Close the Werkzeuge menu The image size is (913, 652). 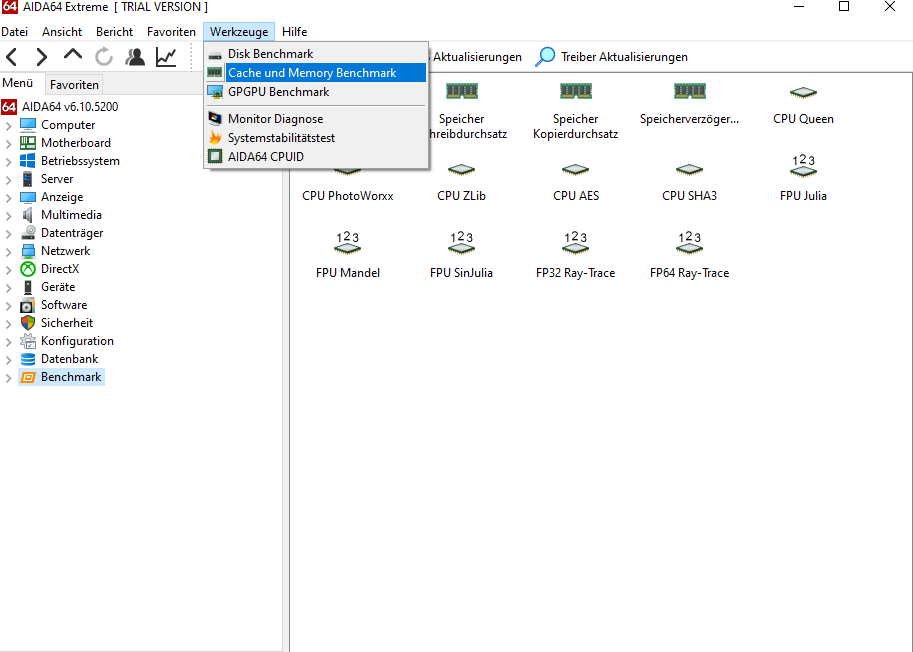tap(239, 31)
